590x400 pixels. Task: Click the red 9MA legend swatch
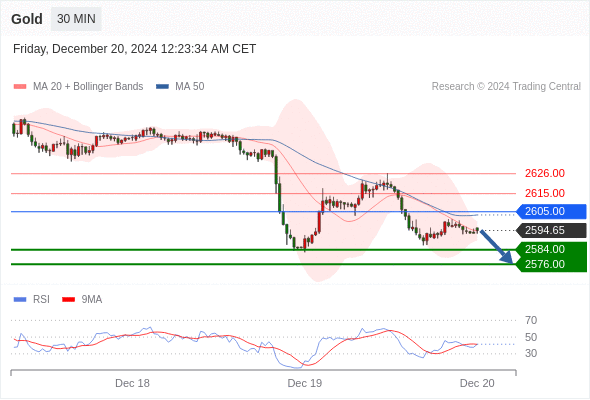click(68, 300)
